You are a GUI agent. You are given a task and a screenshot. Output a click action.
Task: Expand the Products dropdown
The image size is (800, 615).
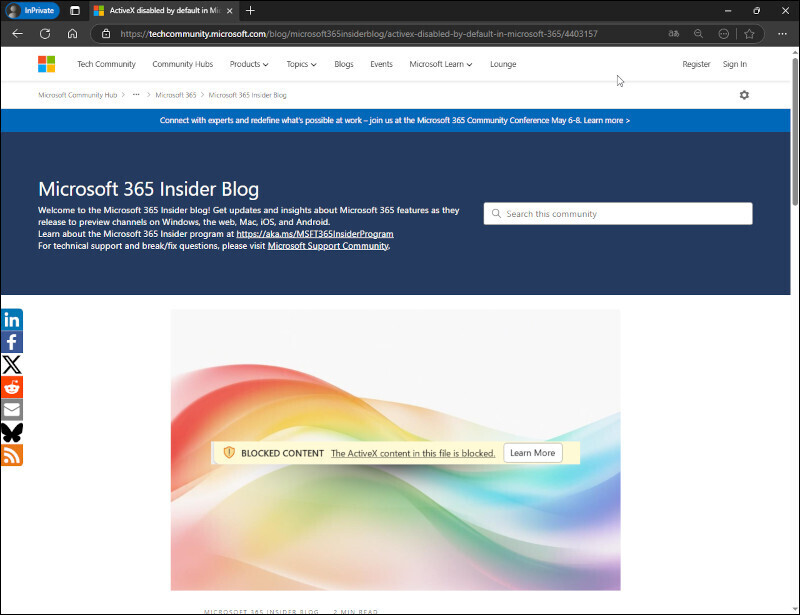(249, 64)
